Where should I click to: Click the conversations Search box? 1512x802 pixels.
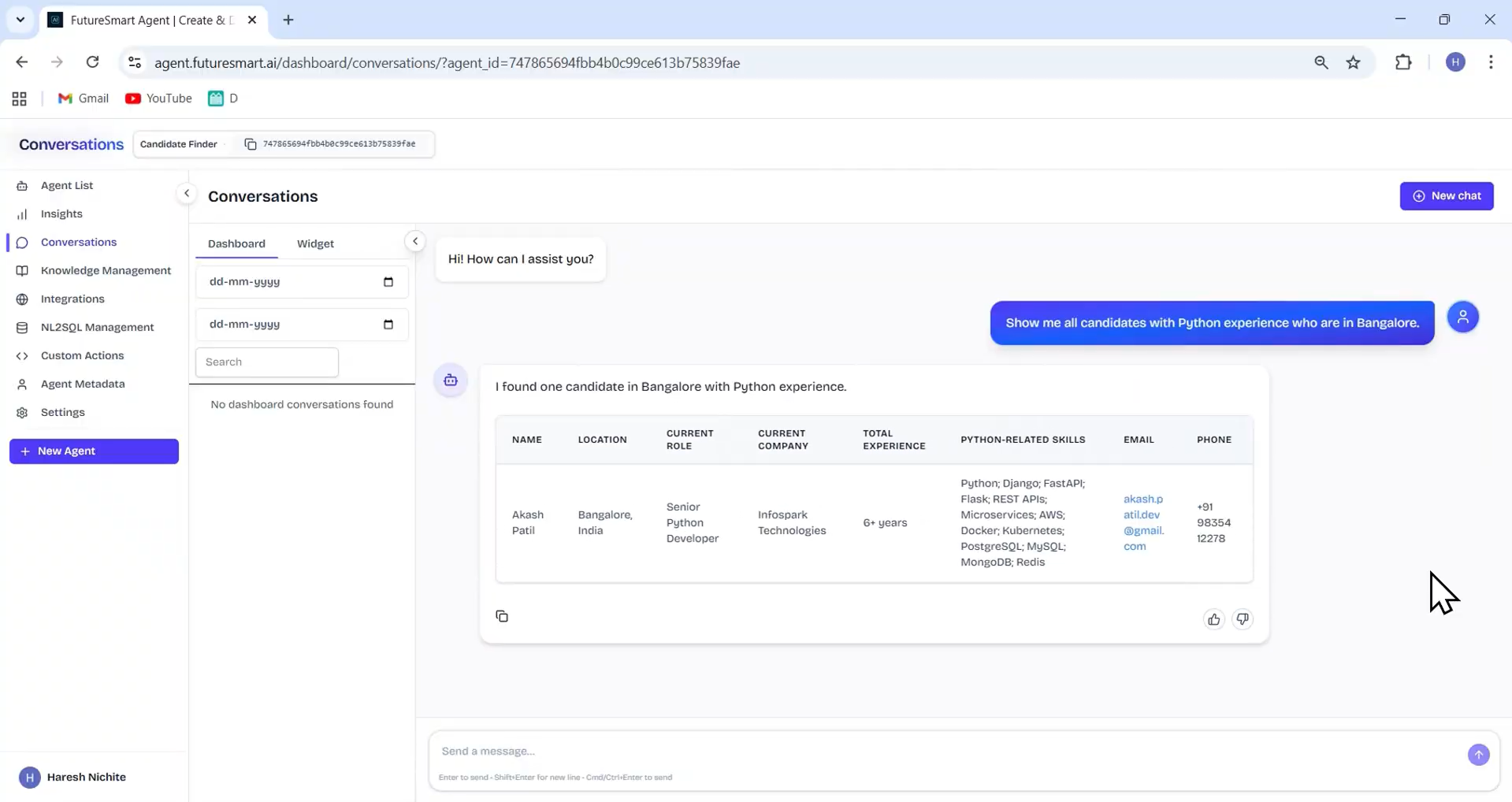[267, 362]
